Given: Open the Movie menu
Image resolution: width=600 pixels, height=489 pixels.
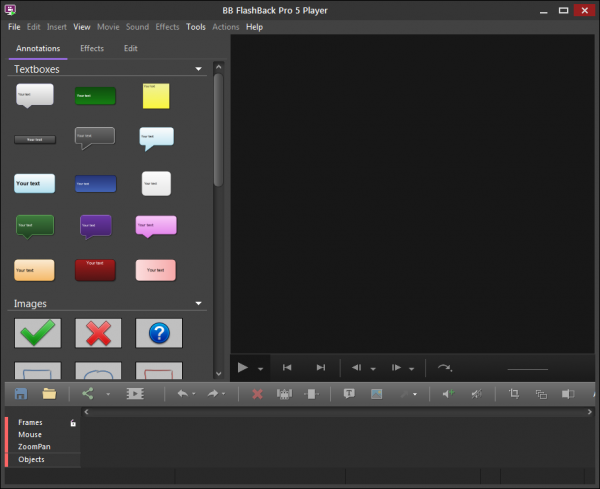Looking at the screenshot, I should [x=109, y=27].
